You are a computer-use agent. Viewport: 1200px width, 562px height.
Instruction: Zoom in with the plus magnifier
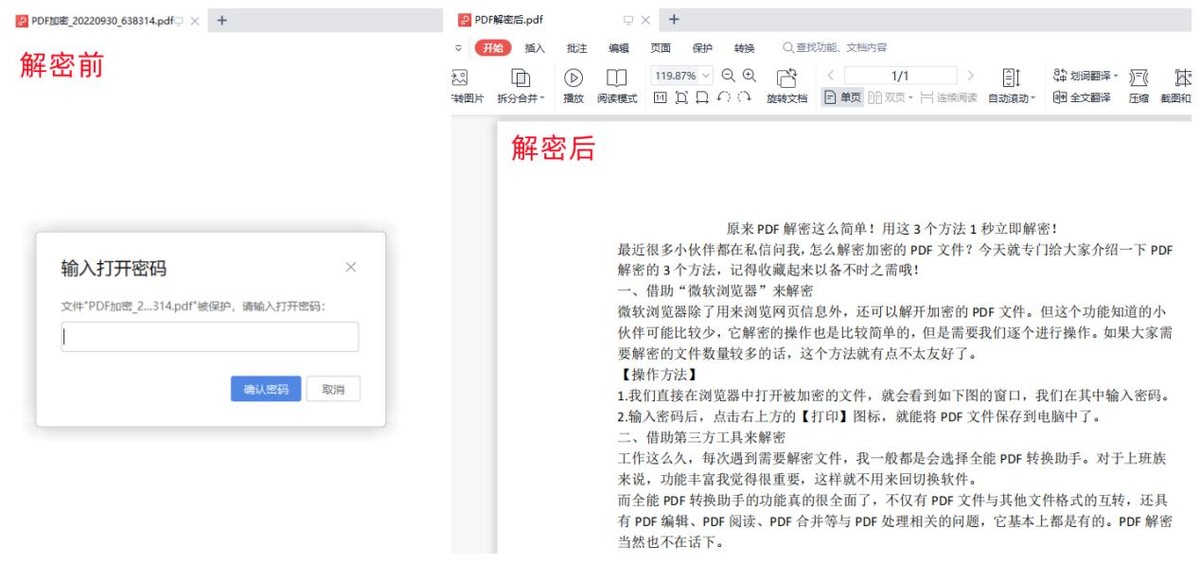pos(749,75)
